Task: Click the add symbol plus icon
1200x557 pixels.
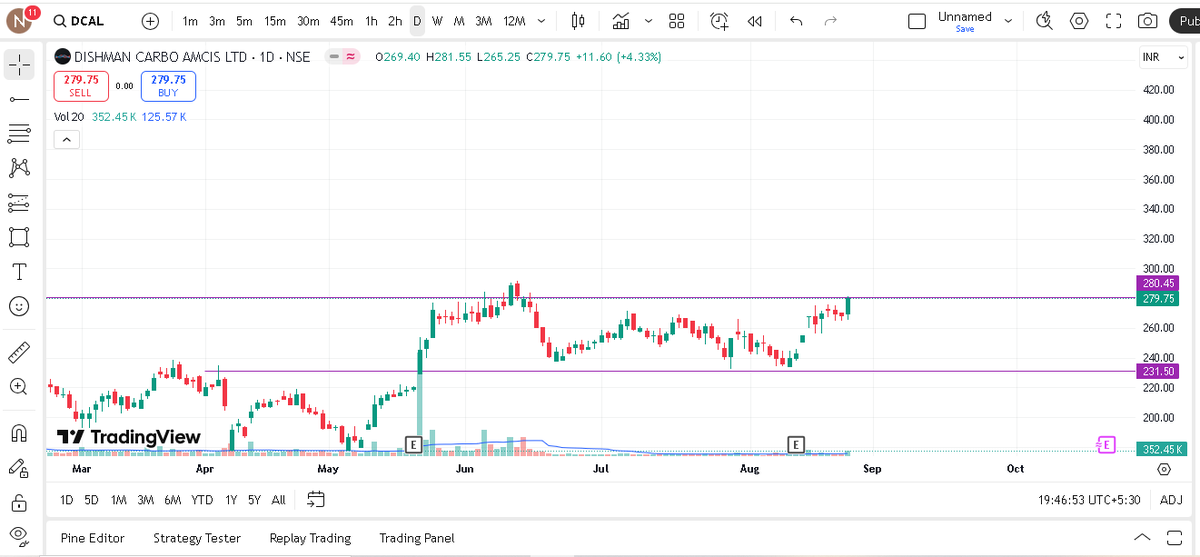Action: coord(150,21)
